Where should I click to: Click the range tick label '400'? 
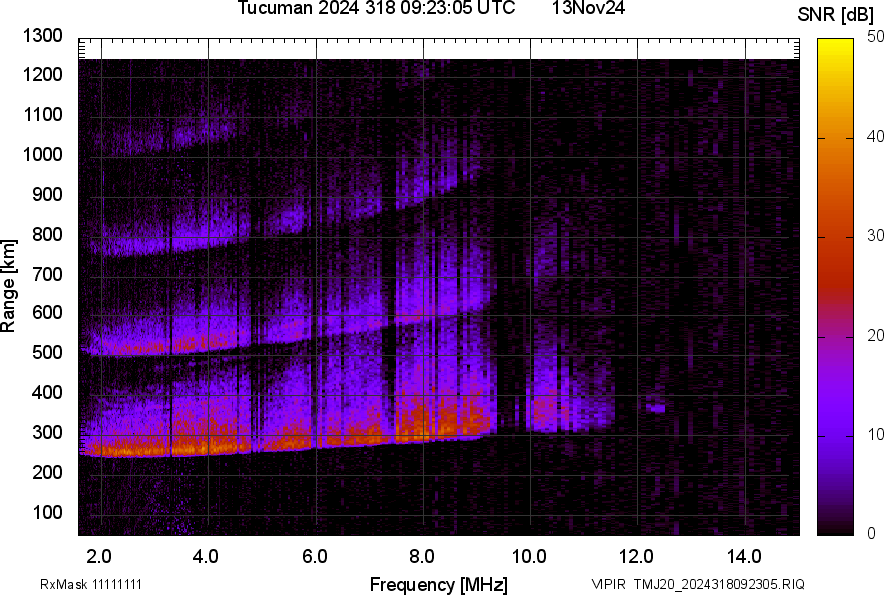pos(47,393)
